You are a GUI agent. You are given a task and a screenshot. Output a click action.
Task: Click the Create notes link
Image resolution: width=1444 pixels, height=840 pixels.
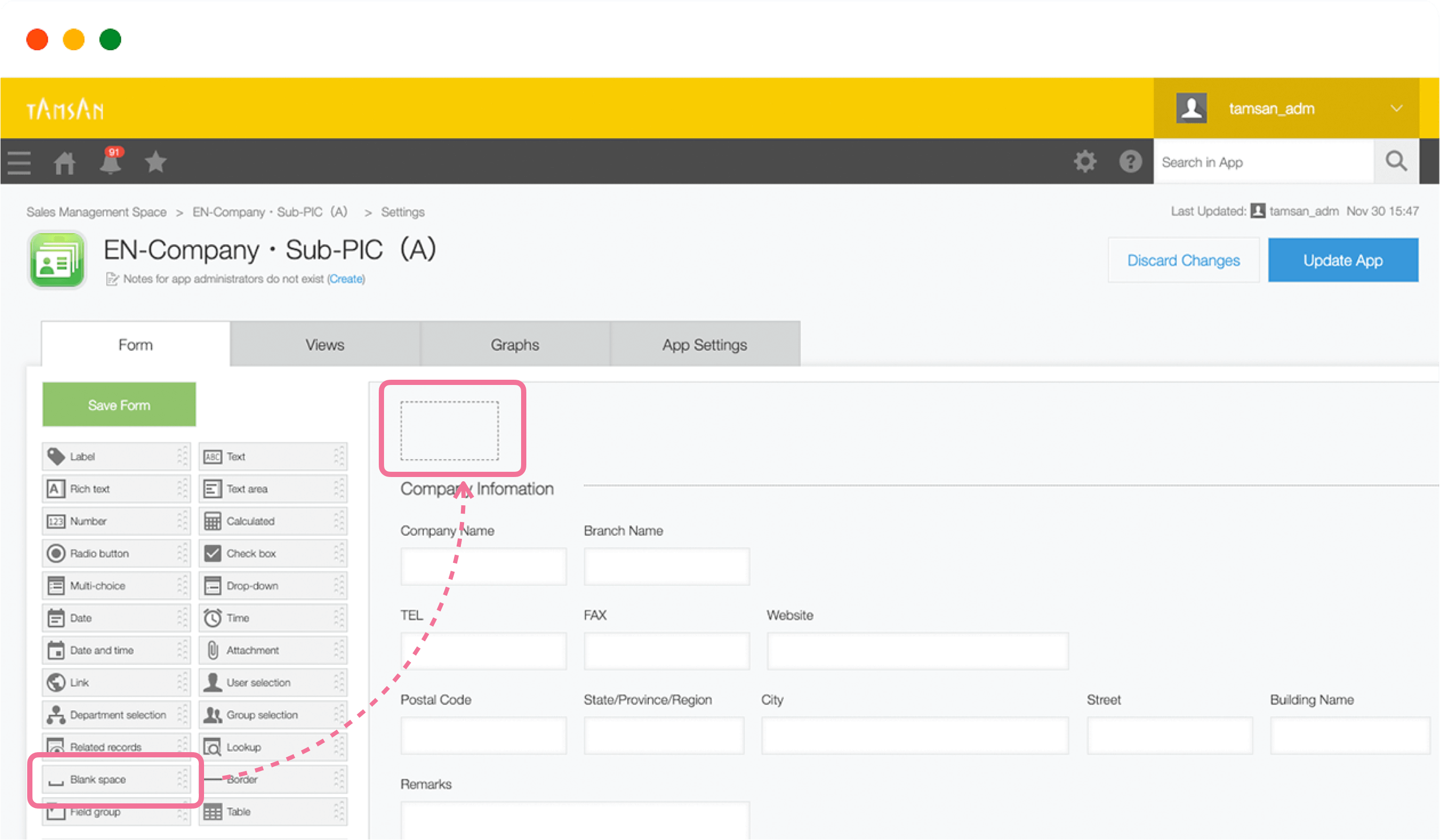(346, 279)
